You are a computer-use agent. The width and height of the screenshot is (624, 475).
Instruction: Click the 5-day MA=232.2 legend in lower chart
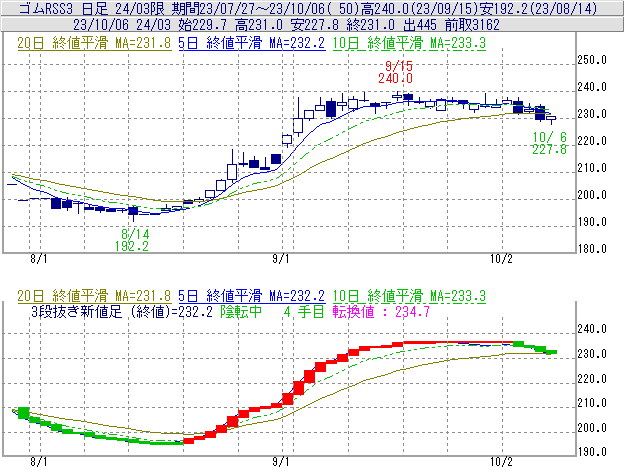(x=252, y=296)
